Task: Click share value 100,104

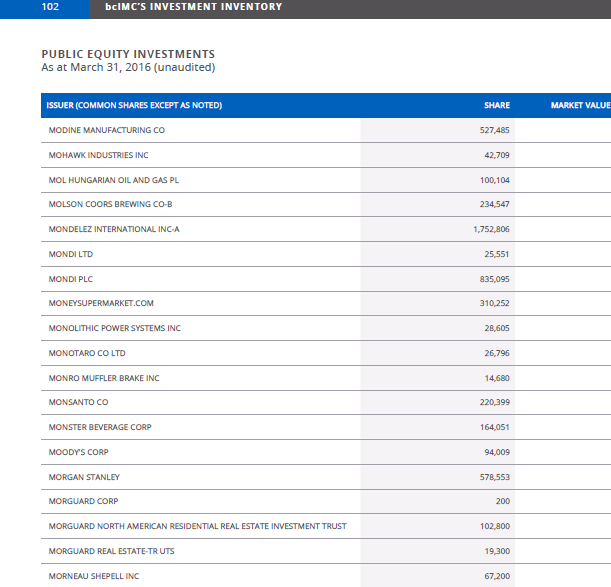Action: tap(494, 180)
